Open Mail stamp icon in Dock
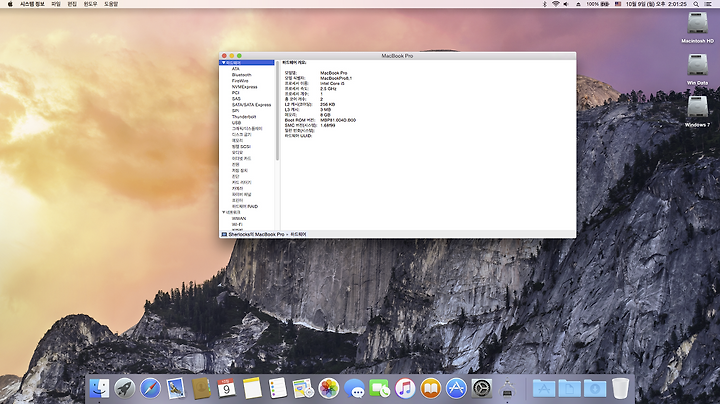Viewport: 720px width, 404px height. tap(175, 388)
